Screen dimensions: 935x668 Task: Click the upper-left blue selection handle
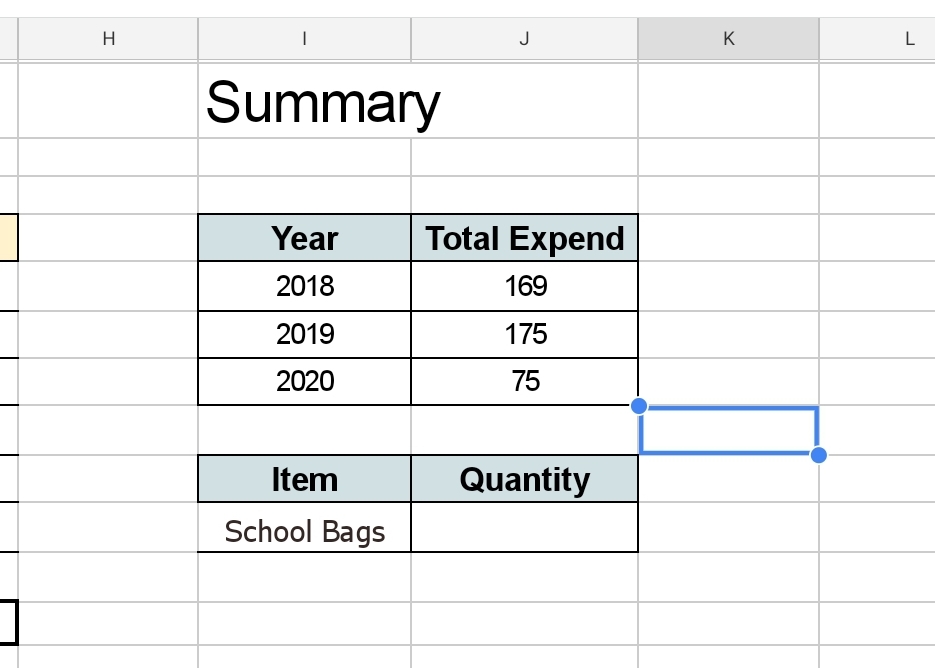pyautogui.click(x=640, y=406)
